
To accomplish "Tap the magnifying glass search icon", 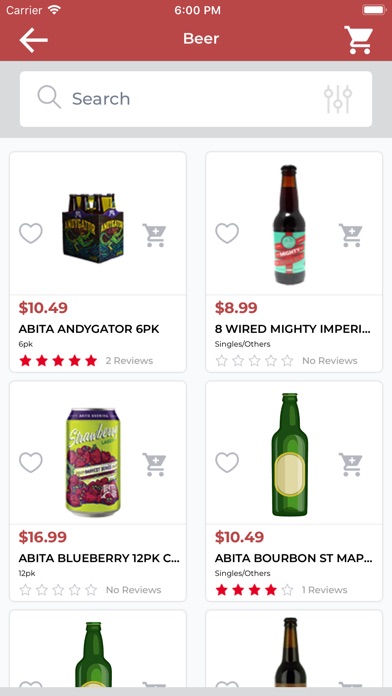I will tap(49, 97).
